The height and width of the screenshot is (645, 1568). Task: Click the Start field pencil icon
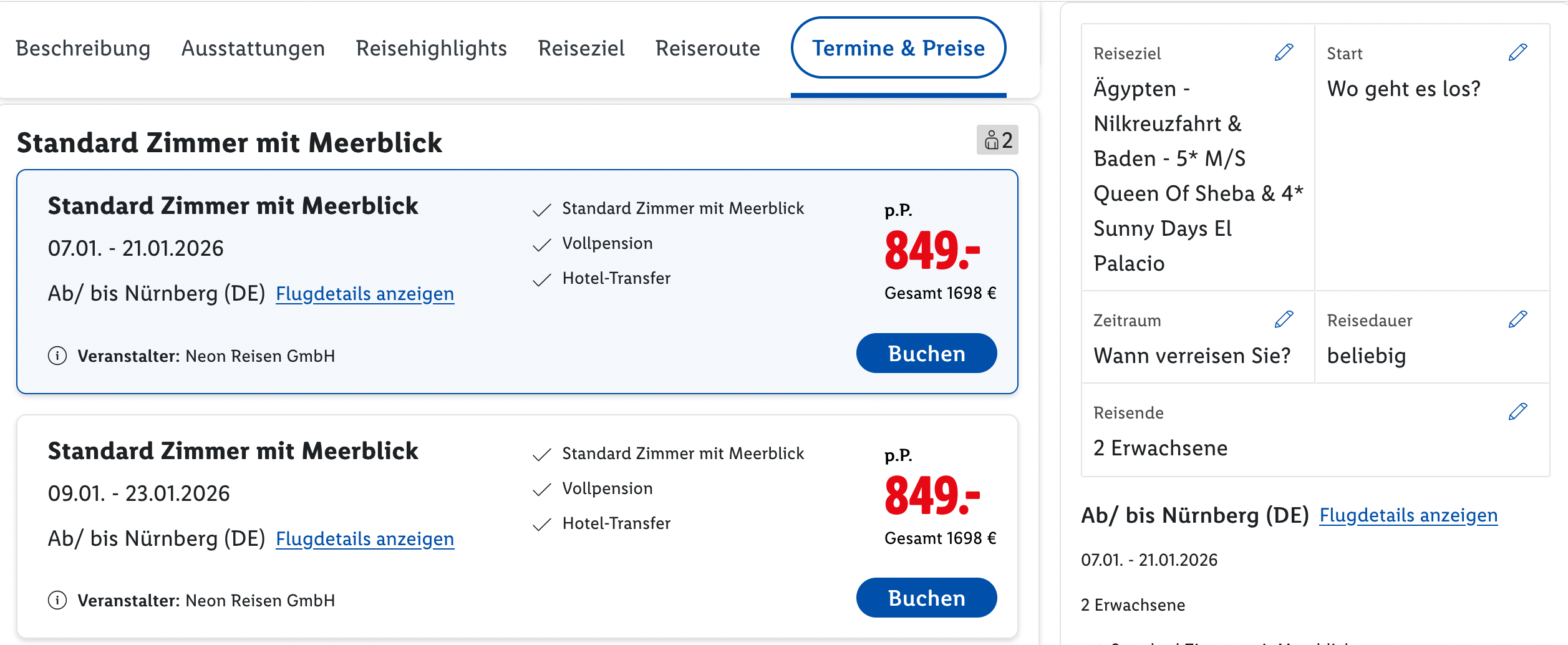(1517, 52)
